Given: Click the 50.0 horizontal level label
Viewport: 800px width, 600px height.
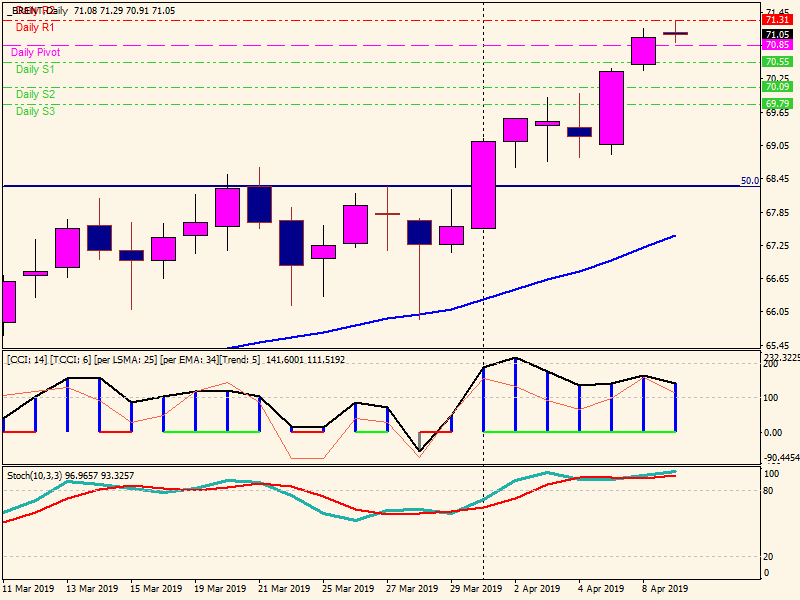Looking at the screenshot, I should coord(748,181).
